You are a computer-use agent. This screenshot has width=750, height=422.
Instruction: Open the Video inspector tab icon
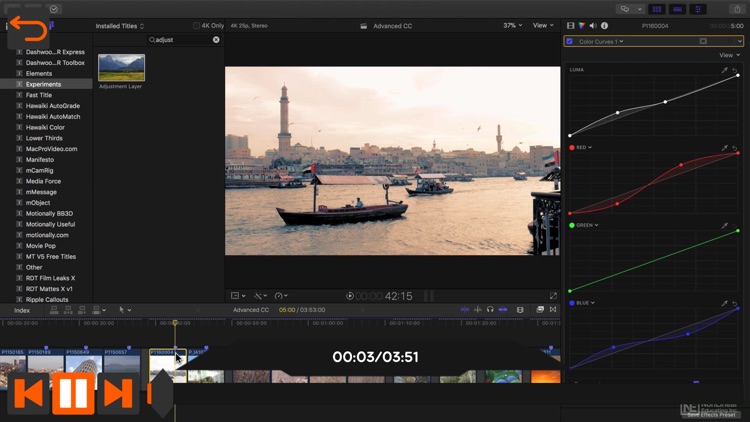(571, 26)
